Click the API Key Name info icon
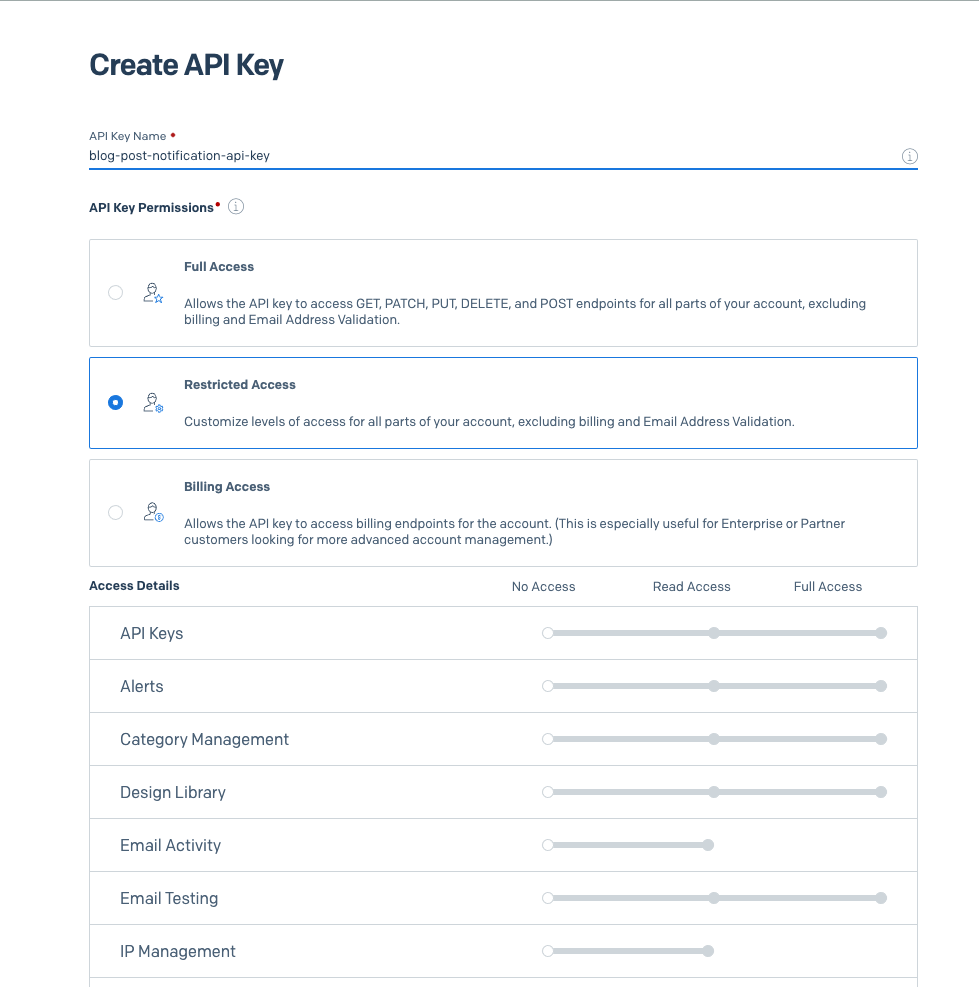979x987 pixels. point(909,156)
